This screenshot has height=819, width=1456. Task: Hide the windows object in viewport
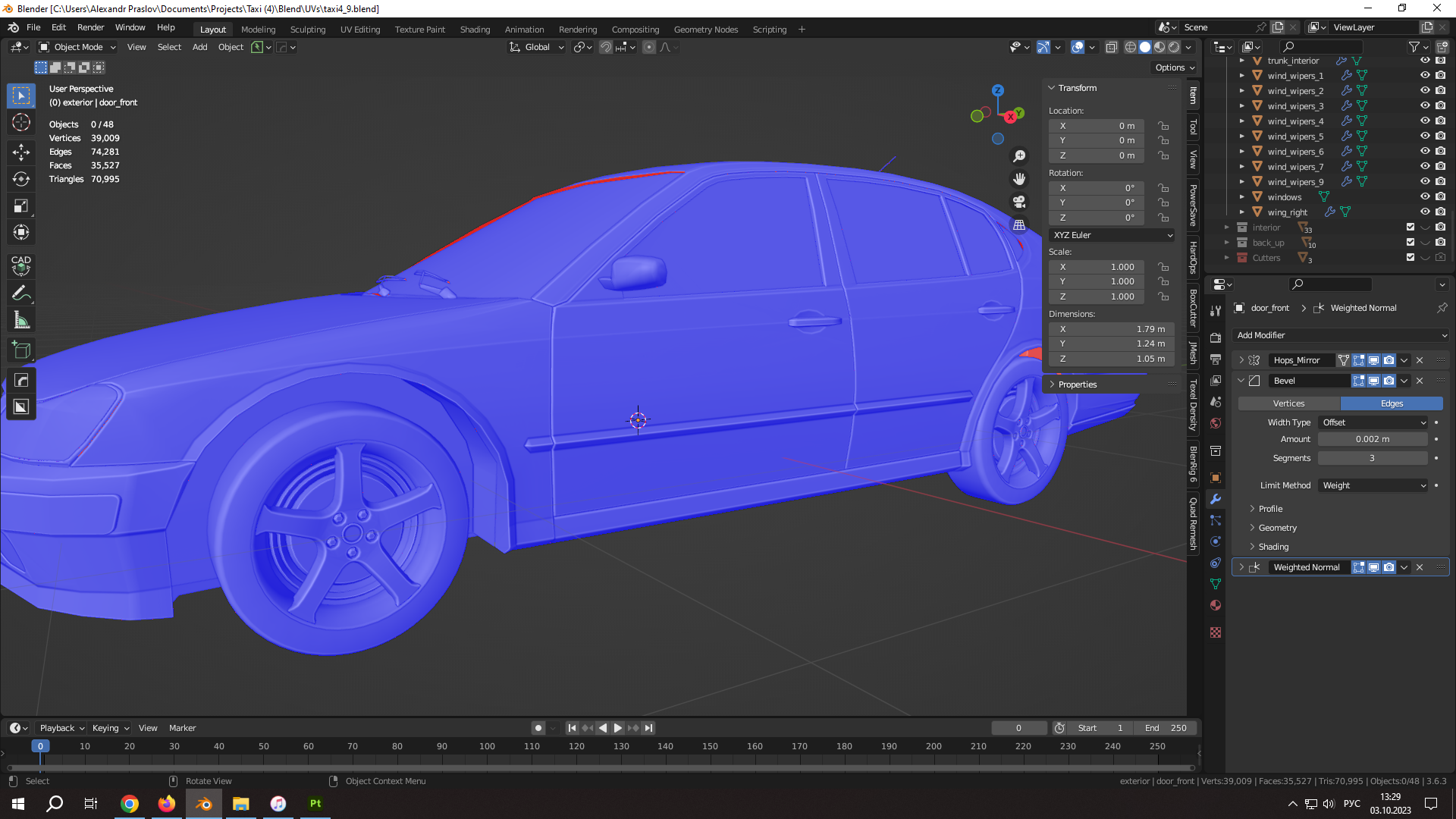1425,196
